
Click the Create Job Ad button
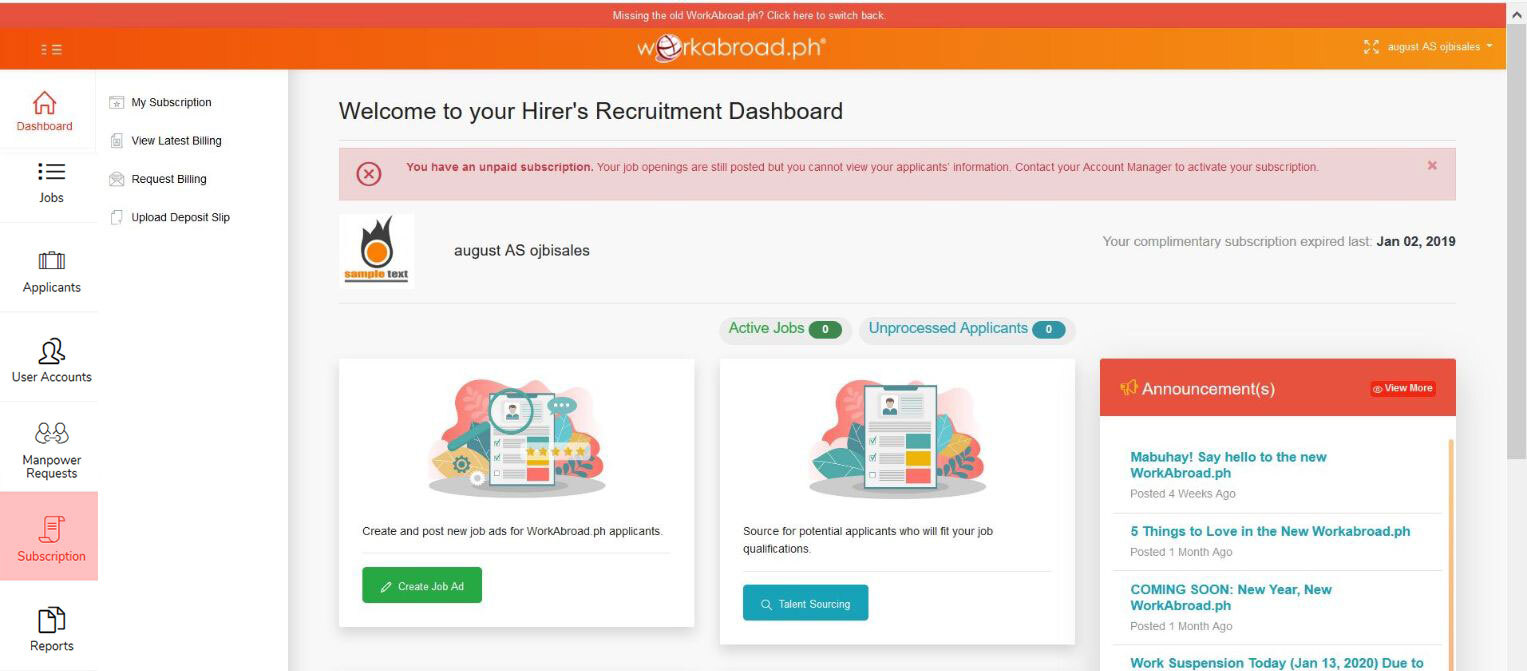click(421, 585)
